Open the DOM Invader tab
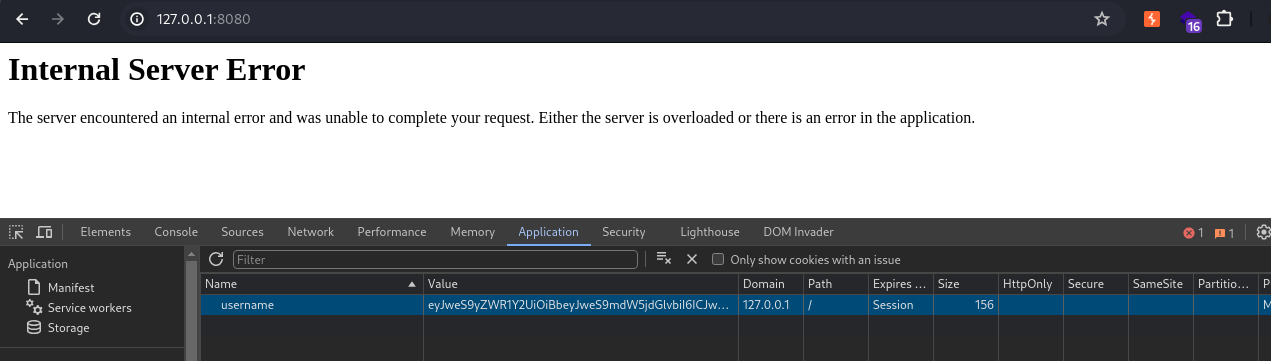 pyautogui.click(x=798, y=232)
